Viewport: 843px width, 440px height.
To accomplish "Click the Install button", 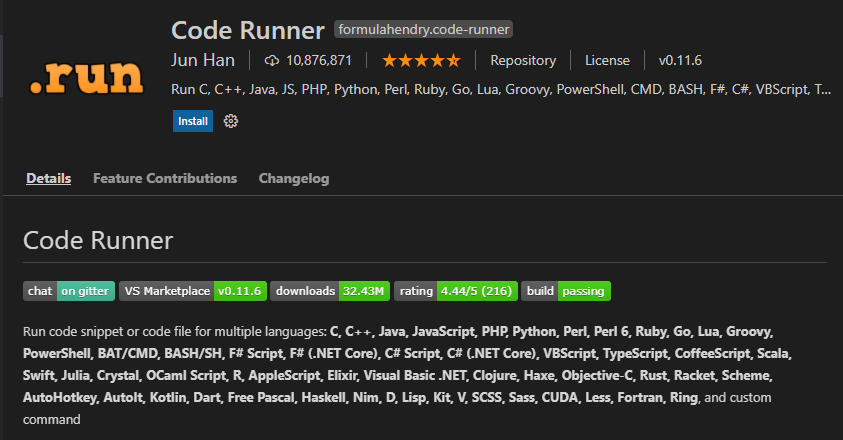I will pyautogui.click(x=192, y=121).
